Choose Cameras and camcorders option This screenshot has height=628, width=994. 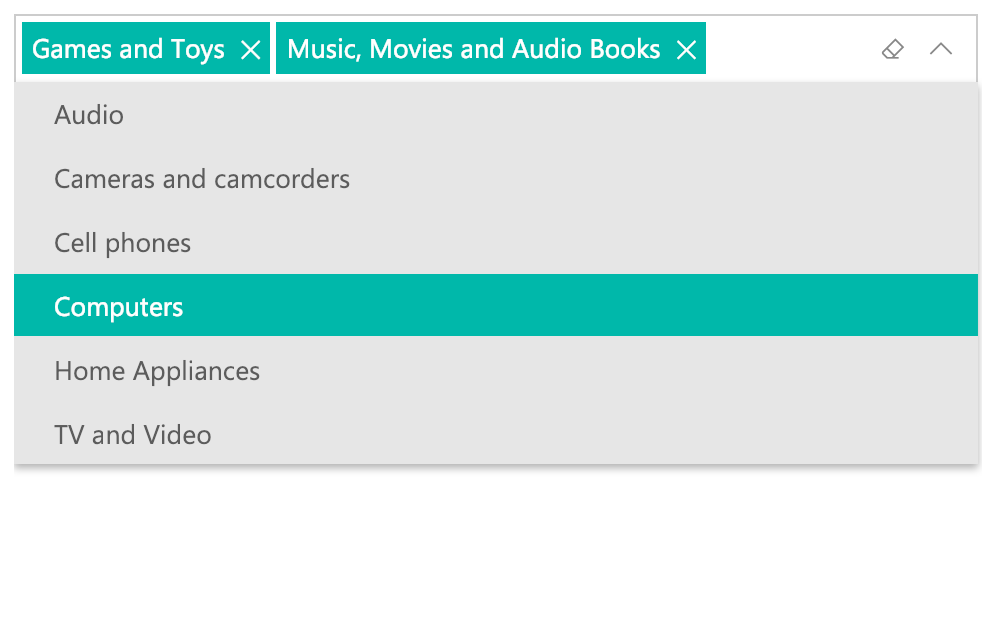[x=496, y=179]
